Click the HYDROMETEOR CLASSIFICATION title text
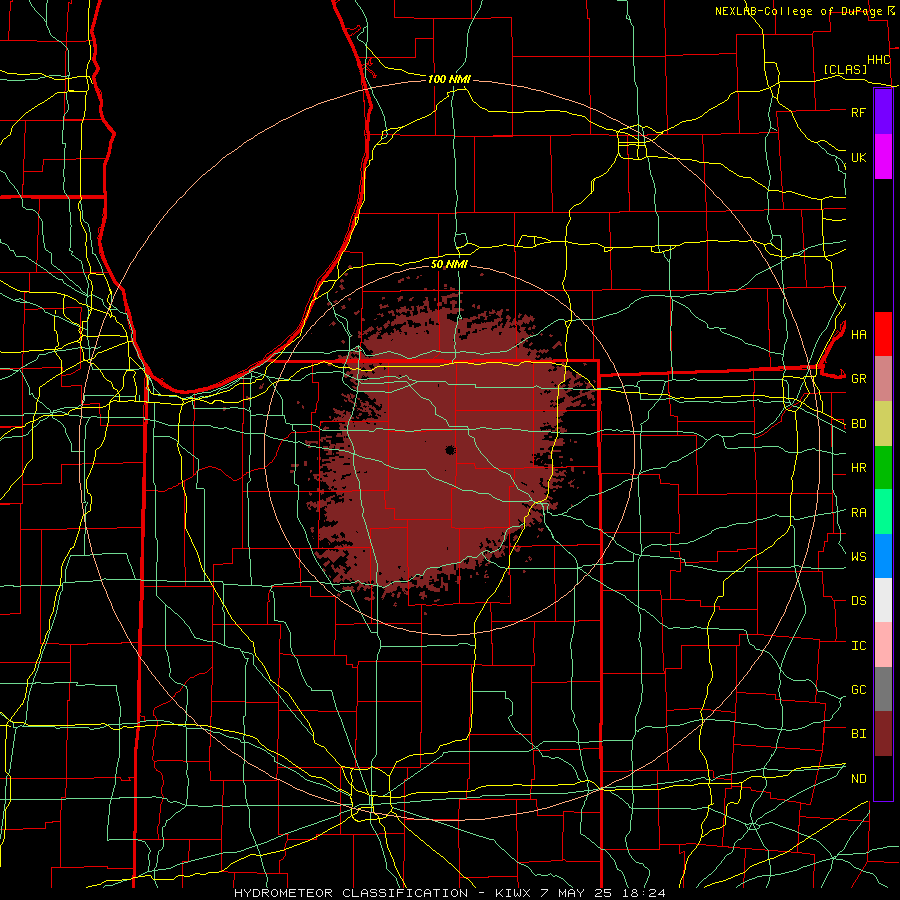Viewport: 900px width, 900px height. coord(351,893)
